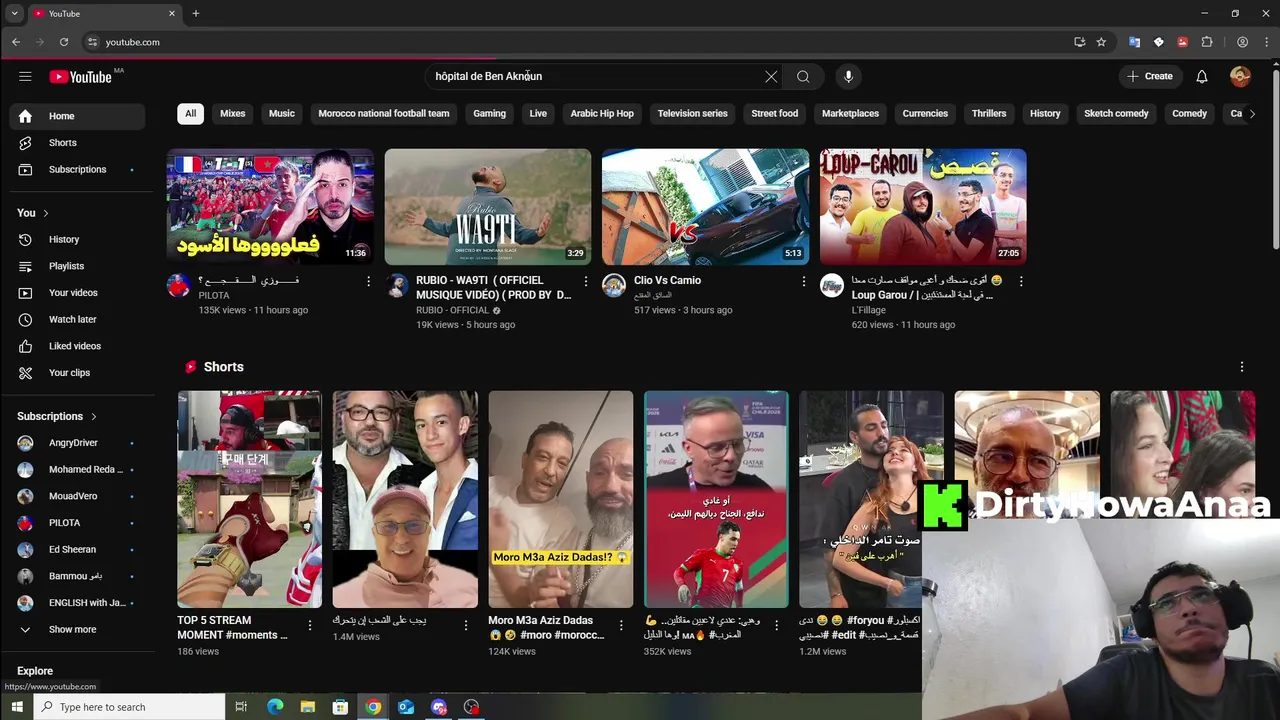This screenshot has width=1280, height=720.
Task: Start voice search with microphone icon
Action: coord(848,77)
